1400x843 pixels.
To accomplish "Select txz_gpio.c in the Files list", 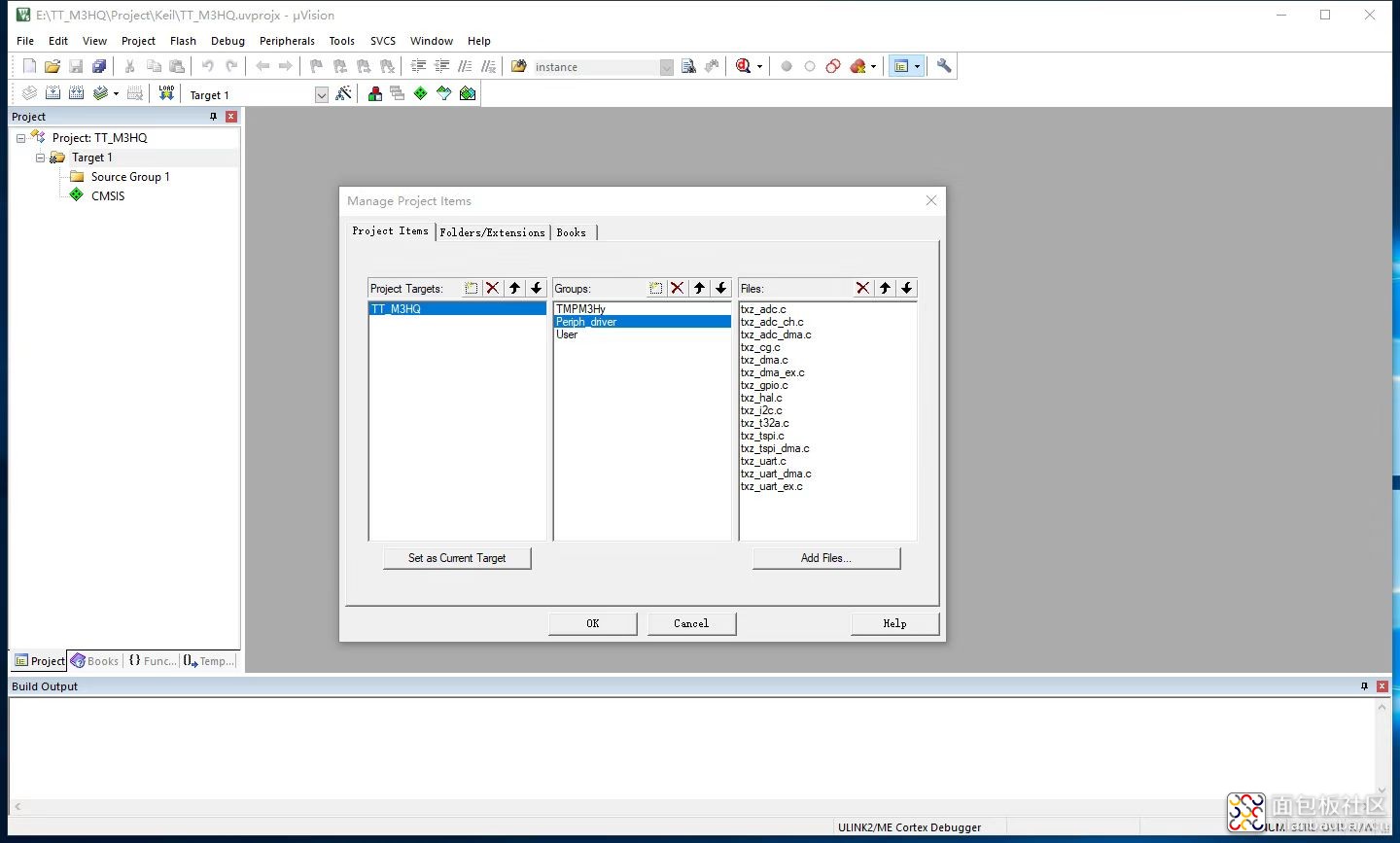I will [x=764, y=385].
